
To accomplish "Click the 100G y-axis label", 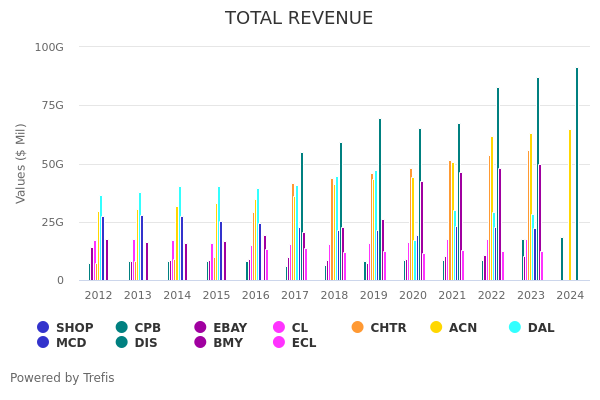I will click(x=49, y=47).
